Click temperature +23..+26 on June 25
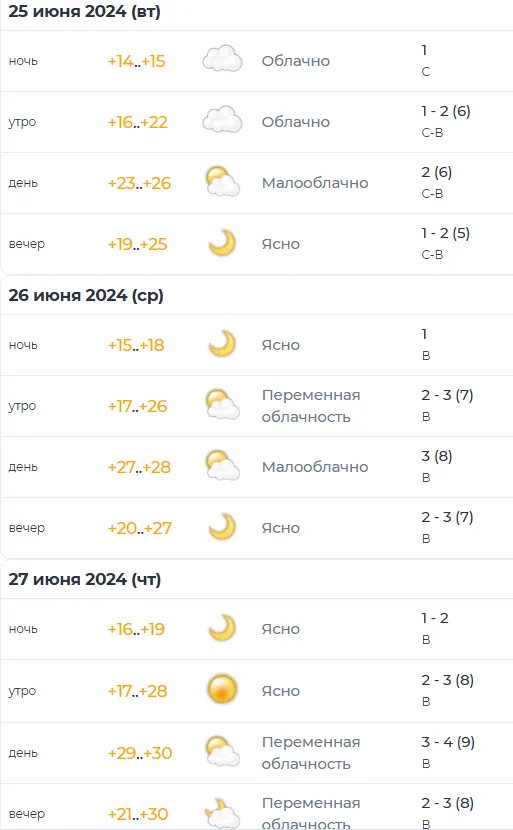 pos(139,183)
